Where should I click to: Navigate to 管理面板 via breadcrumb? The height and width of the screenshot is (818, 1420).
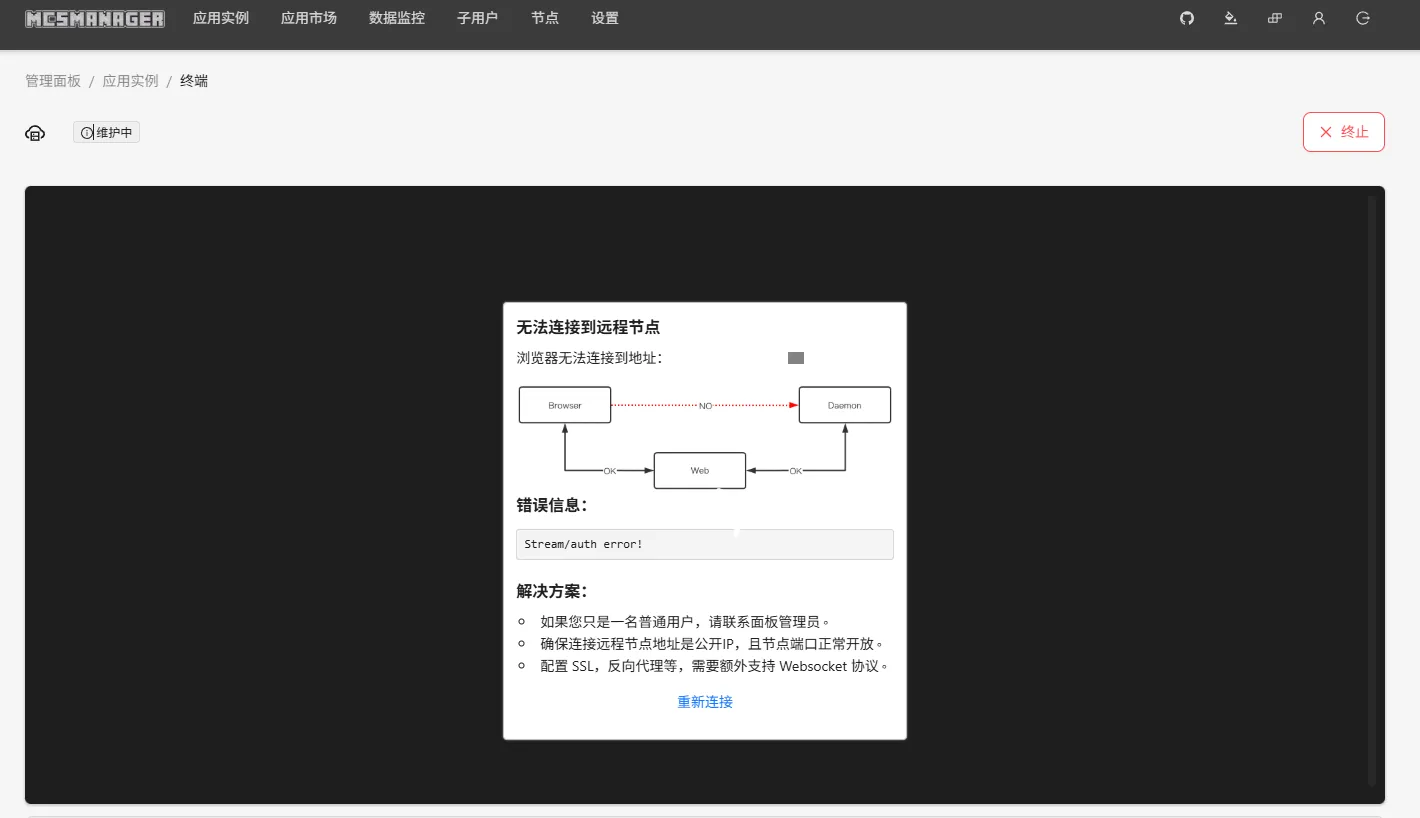[53, 80]
